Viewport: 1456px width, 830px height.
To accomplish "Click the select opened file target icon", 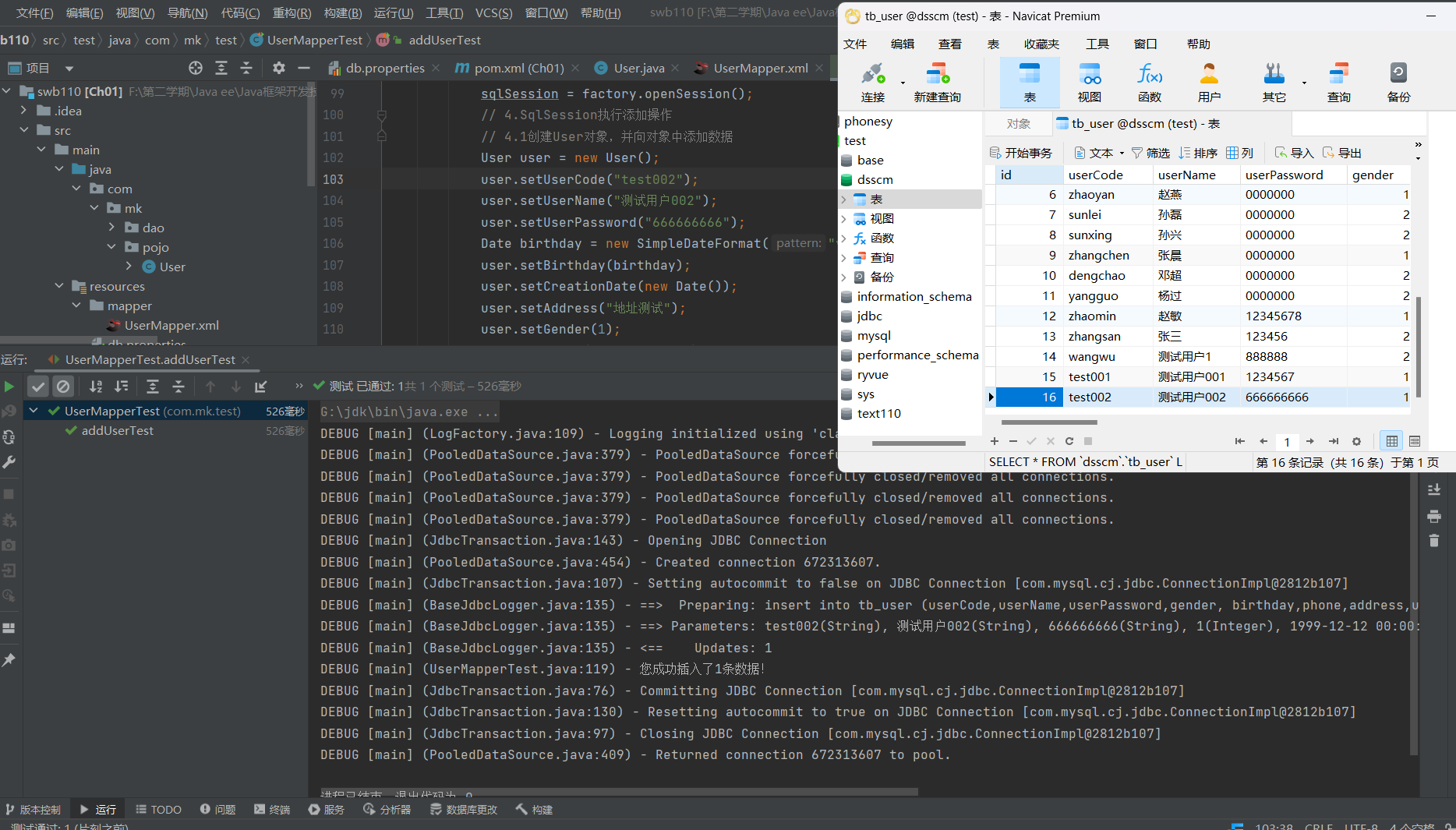I will tap(196, 68).
